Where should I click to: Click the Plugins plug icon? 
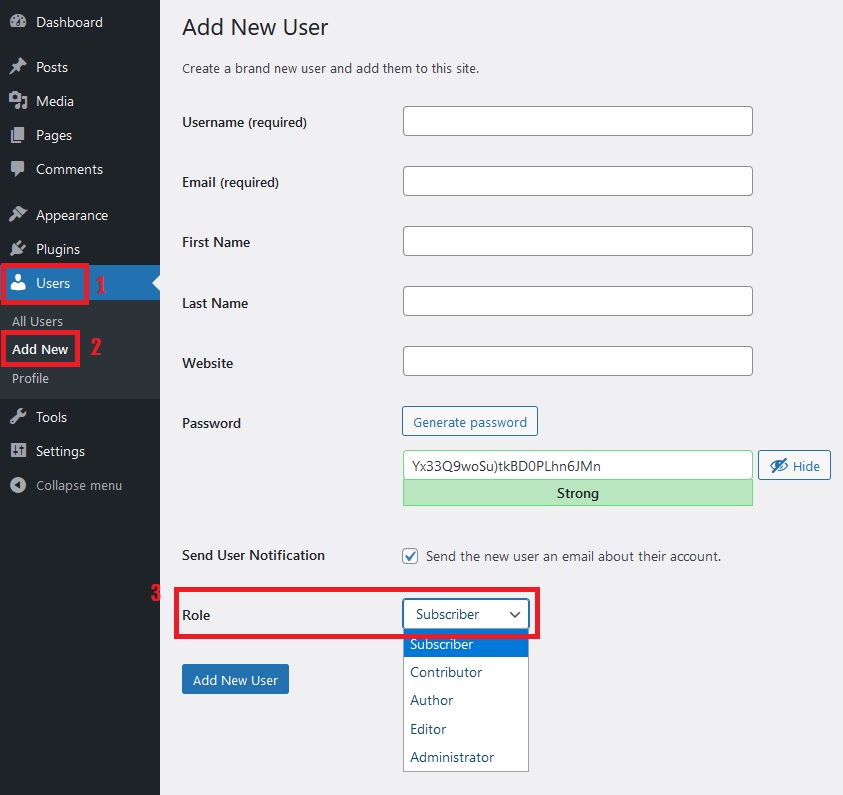click(x=18, y=249)
